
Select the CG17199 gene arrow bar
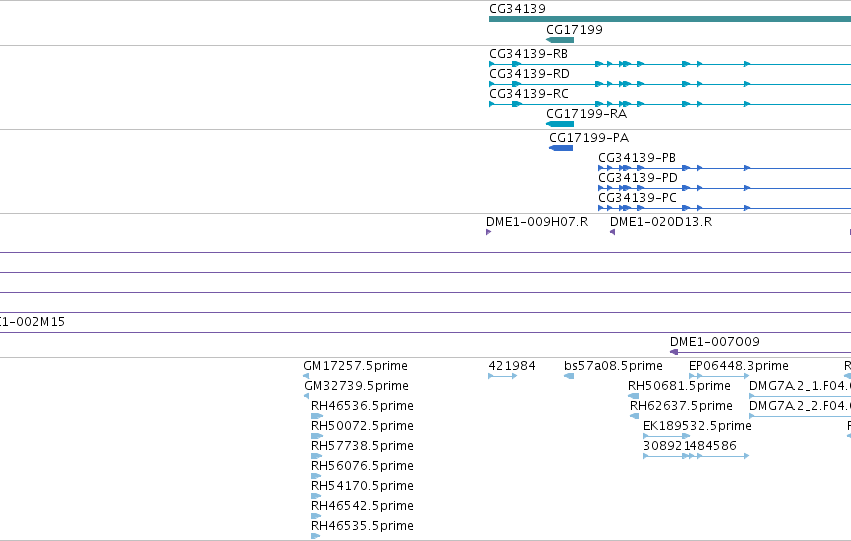click(560, 40)
